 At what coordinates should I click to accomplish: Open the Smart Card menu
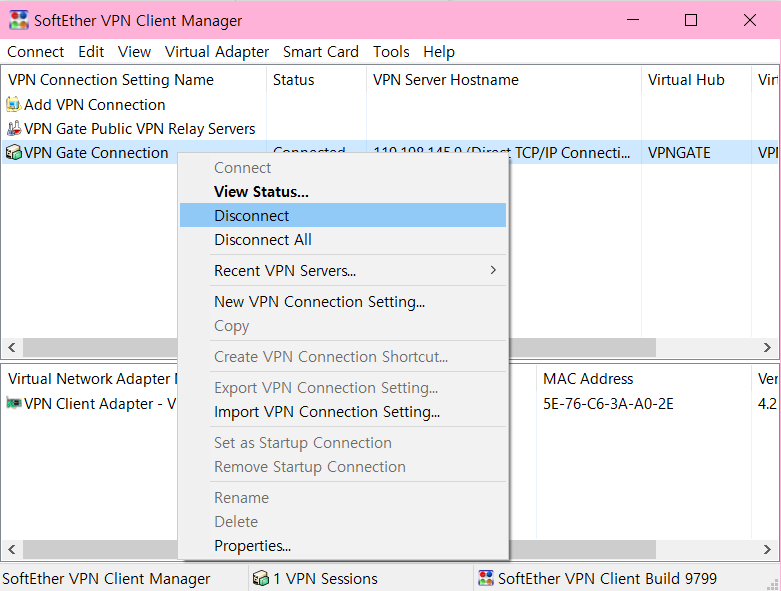321,52
